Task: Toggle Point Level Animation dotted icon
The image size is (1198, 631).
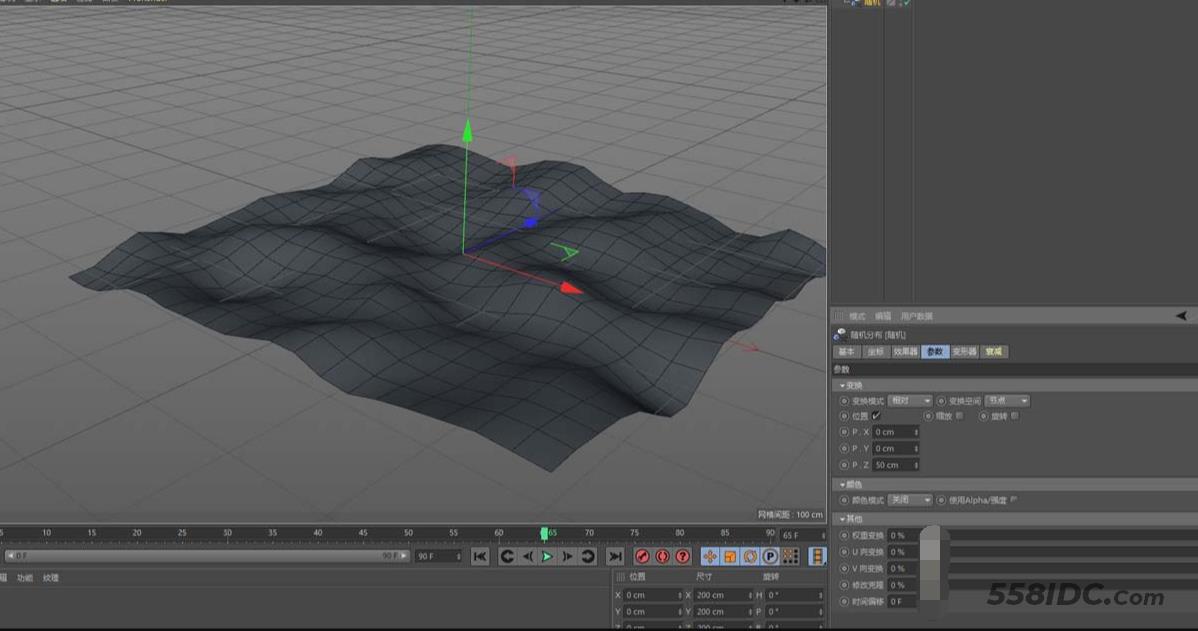Action: click(x=791, y=557)
